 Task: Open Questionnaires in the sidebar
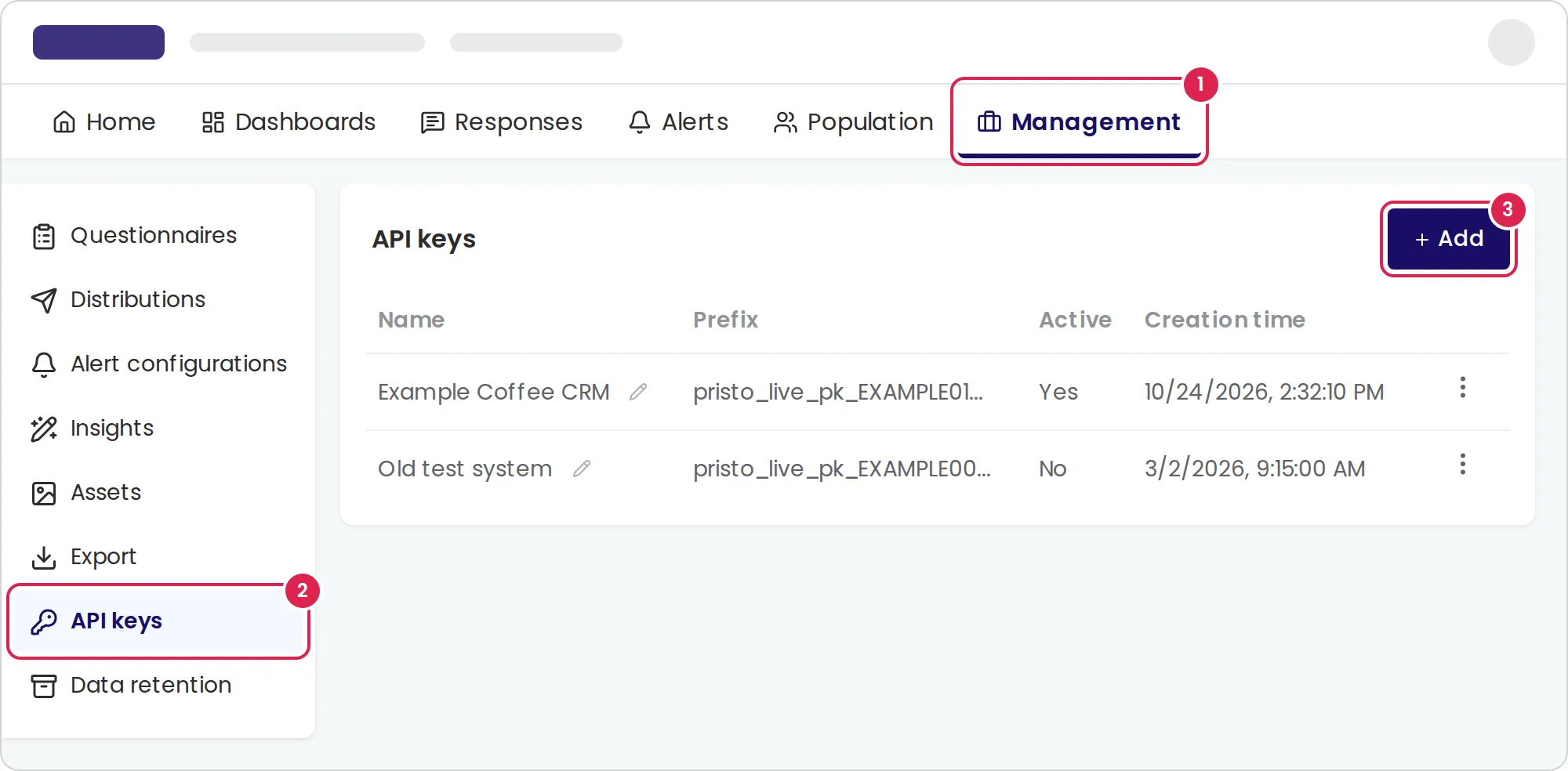158,236
